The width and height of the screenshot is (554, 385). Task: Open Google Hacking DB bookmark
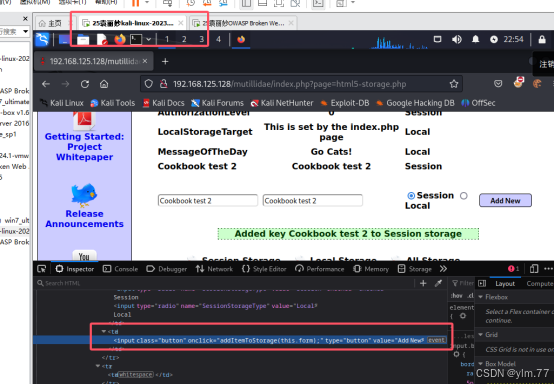point(415,103)
